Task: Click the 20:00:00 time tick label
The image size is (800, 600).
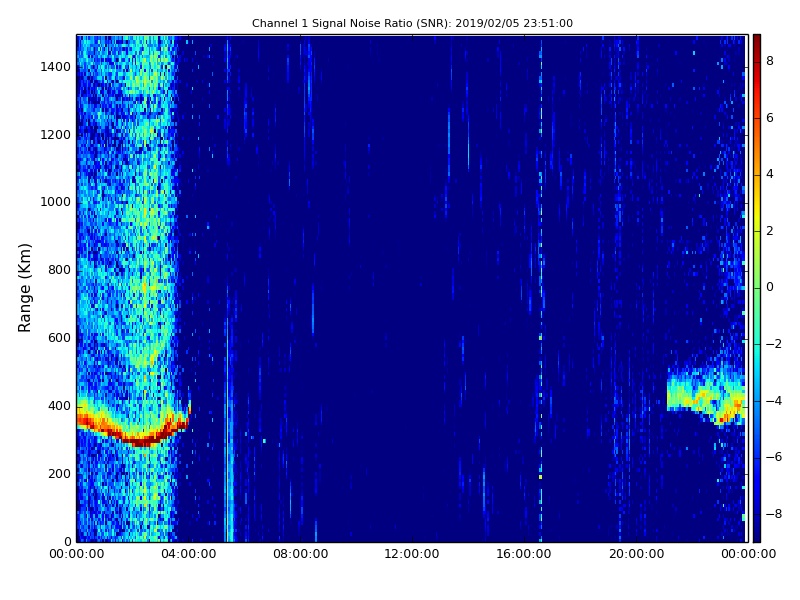Action: point(636,554)
